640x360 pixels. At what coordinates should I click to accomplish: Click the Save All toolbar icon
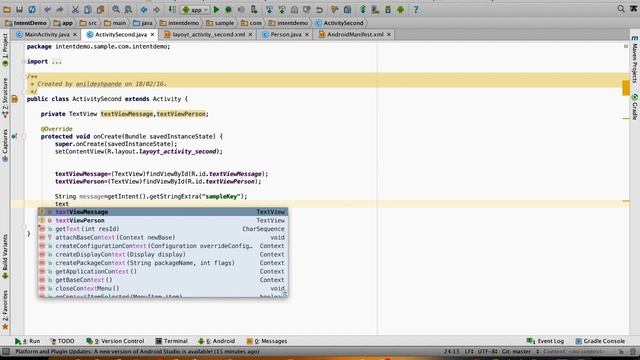pyautogui.click(x=19, y=9)
